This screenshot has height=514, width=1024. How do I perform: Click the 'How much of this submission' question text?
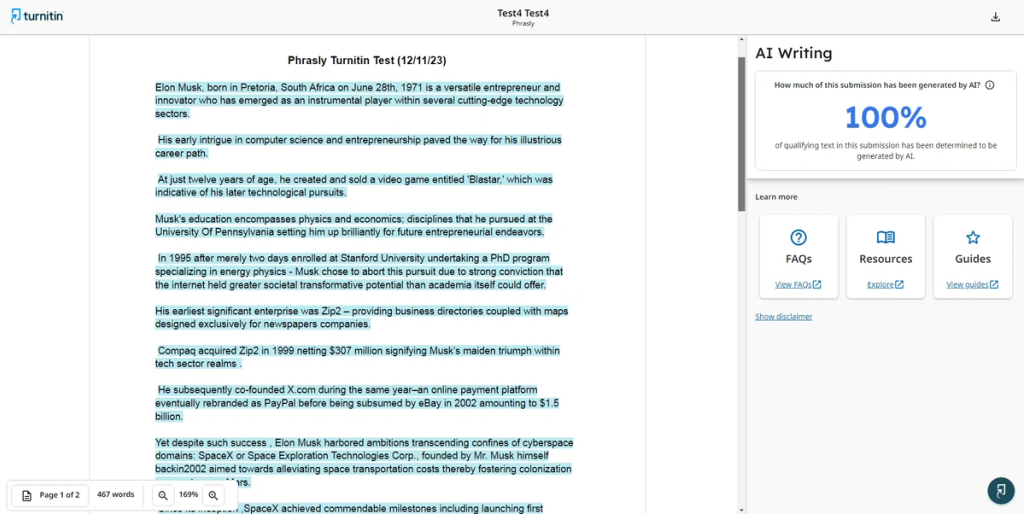(877, 85)
